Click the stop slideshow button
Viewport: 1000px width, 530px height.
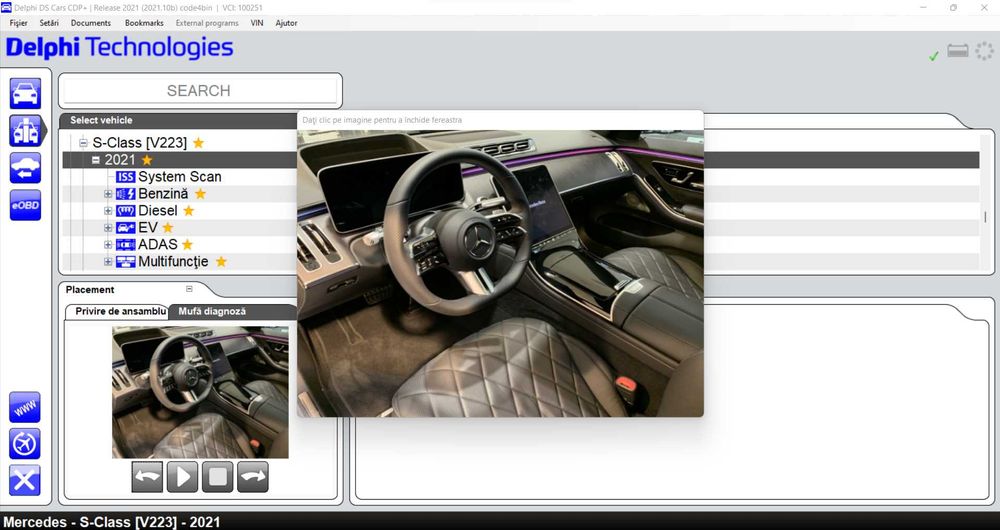(x=217, y=477)
